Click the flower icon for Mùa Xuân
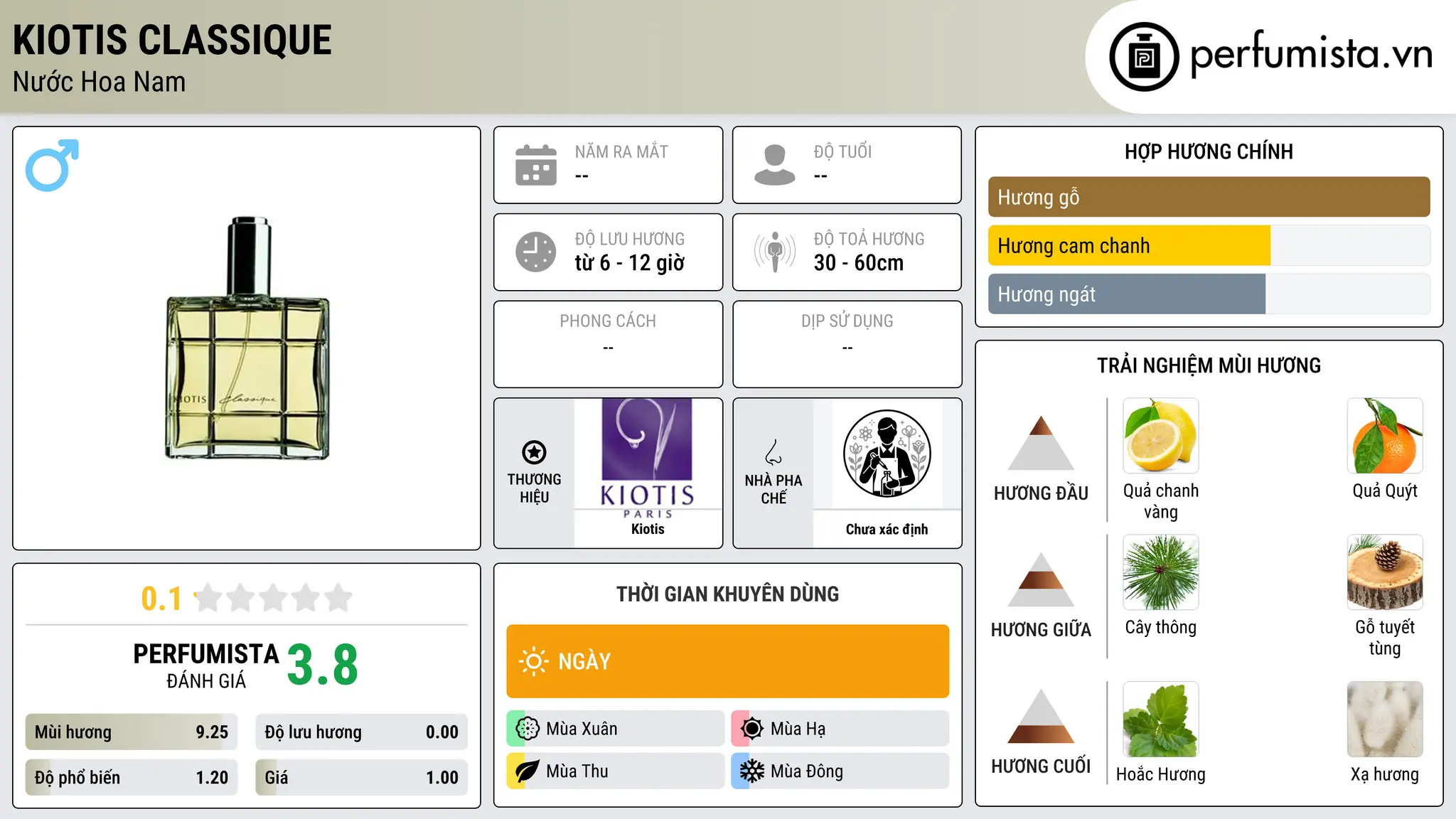This screenshot has height=819, width=1456. tap(528, 729)
